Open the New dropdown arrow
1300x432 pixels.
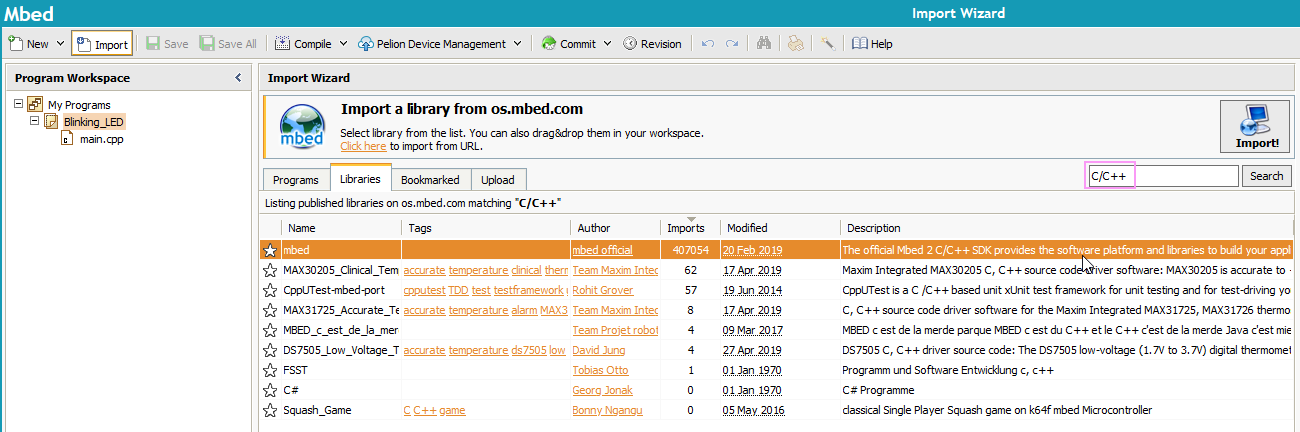click(60, 44)
